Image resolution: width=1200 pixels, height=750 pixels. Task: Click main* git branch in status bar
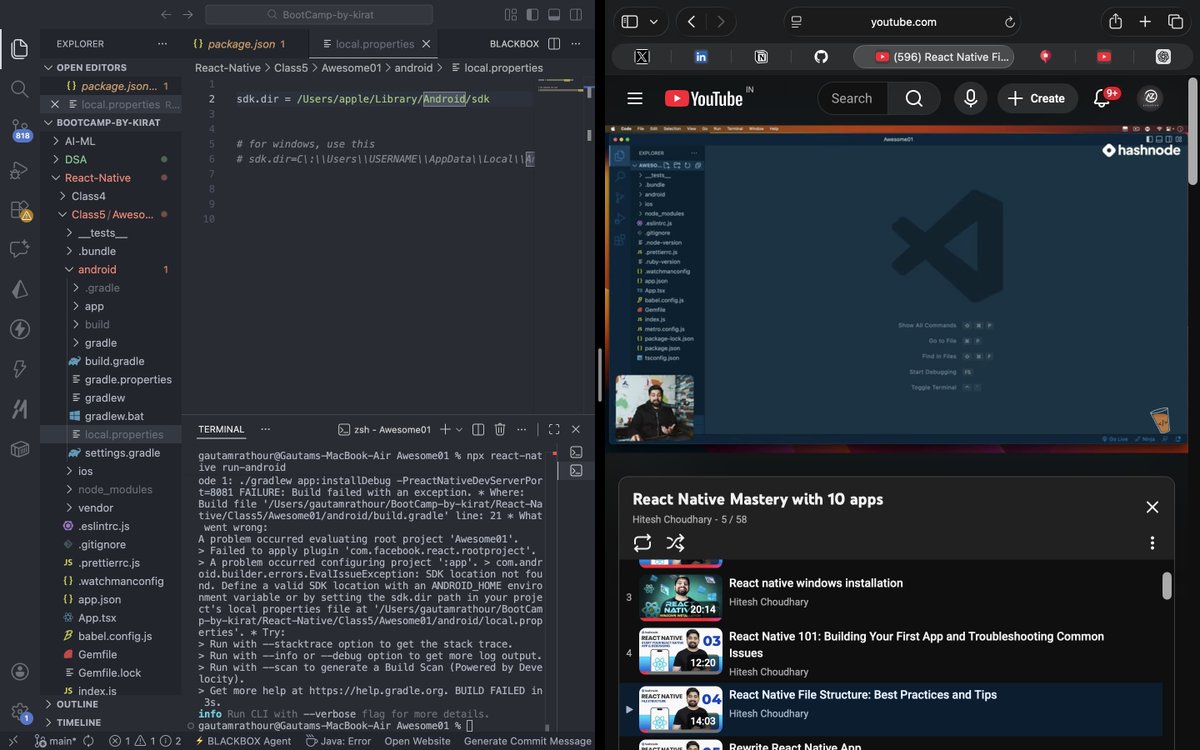tap(56, 741)
